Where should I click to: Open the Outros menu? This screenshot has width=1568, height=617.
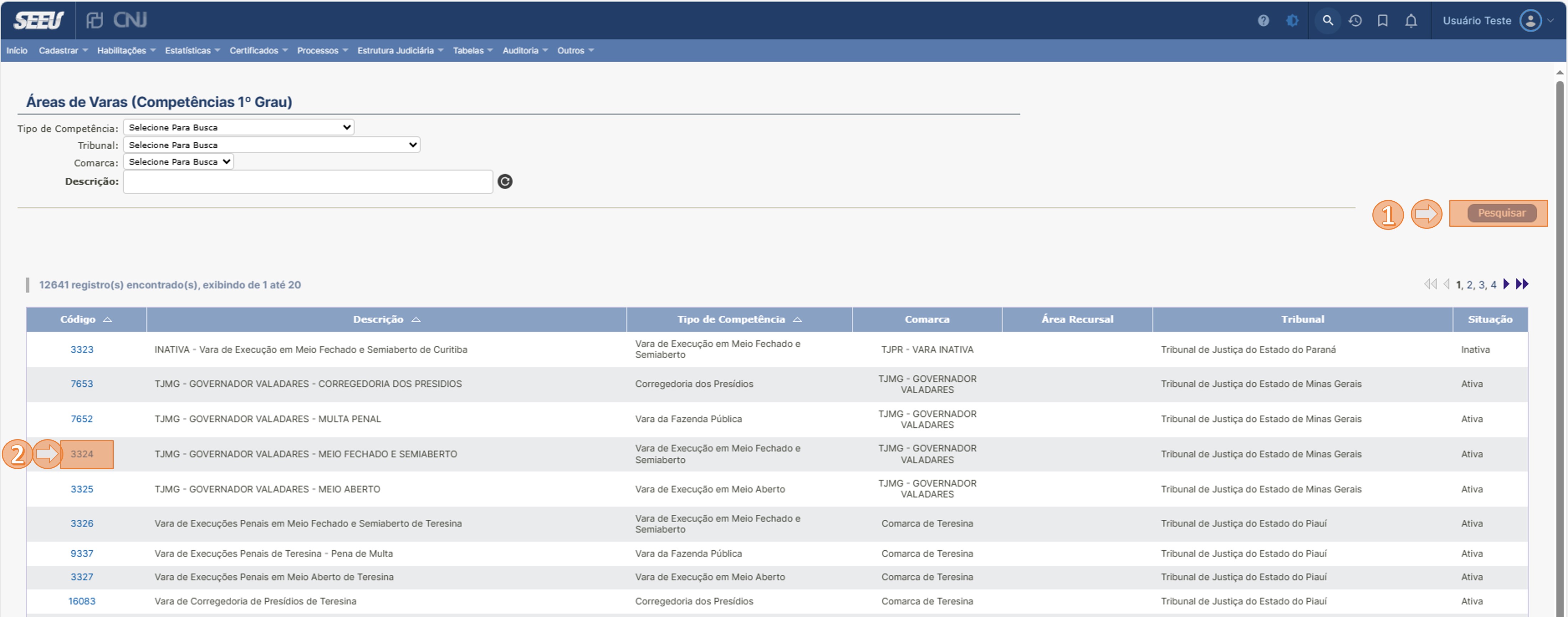pos(575,51)
